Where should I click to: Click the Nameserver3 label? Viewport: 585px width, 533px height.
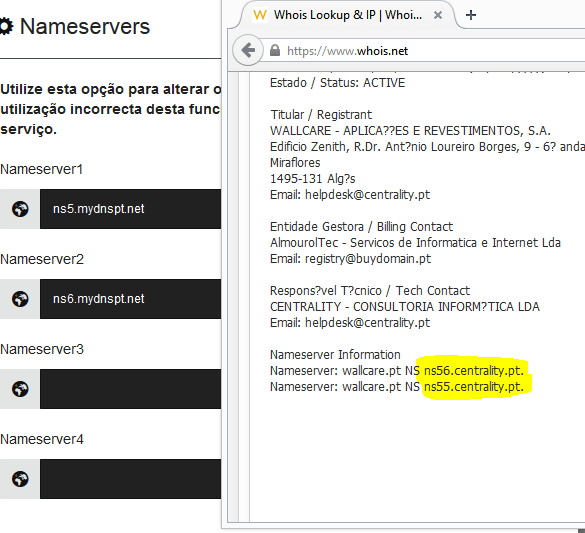point(42,349)
